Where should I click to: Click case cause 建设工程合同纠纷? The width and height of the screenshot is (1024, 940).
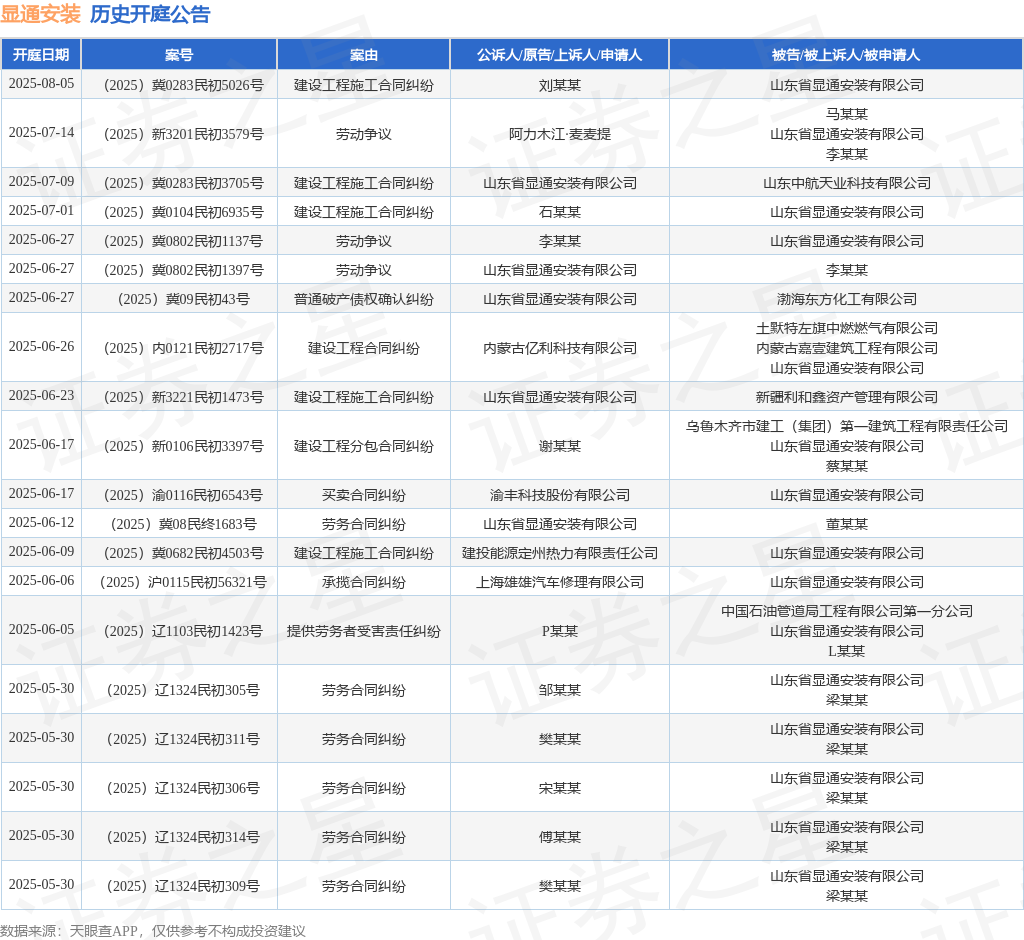[364, 348]
